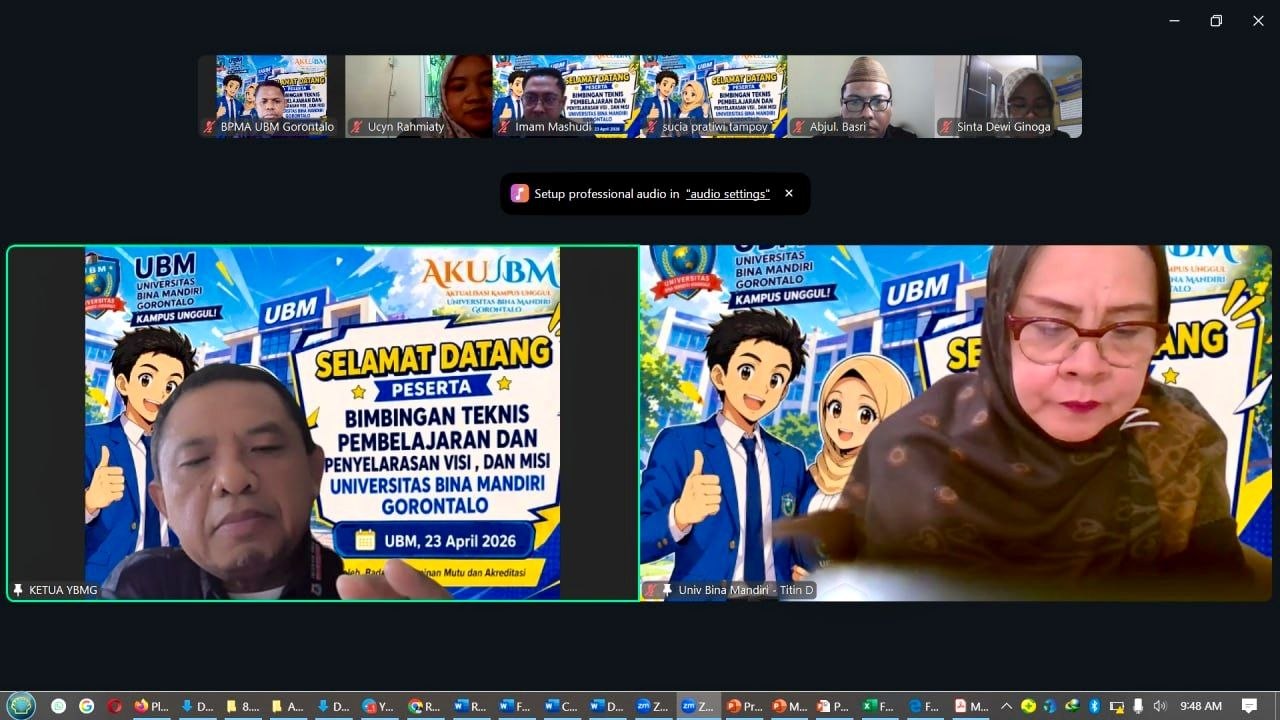1280x720 pixels.
Task: Switch to Edge browser window in taskbar
Action: [x=925, y=706]
